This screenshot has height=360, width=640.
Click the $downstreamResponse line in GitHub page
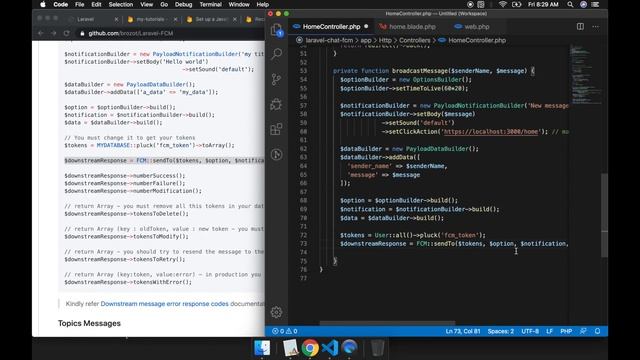tap(164, 160)
